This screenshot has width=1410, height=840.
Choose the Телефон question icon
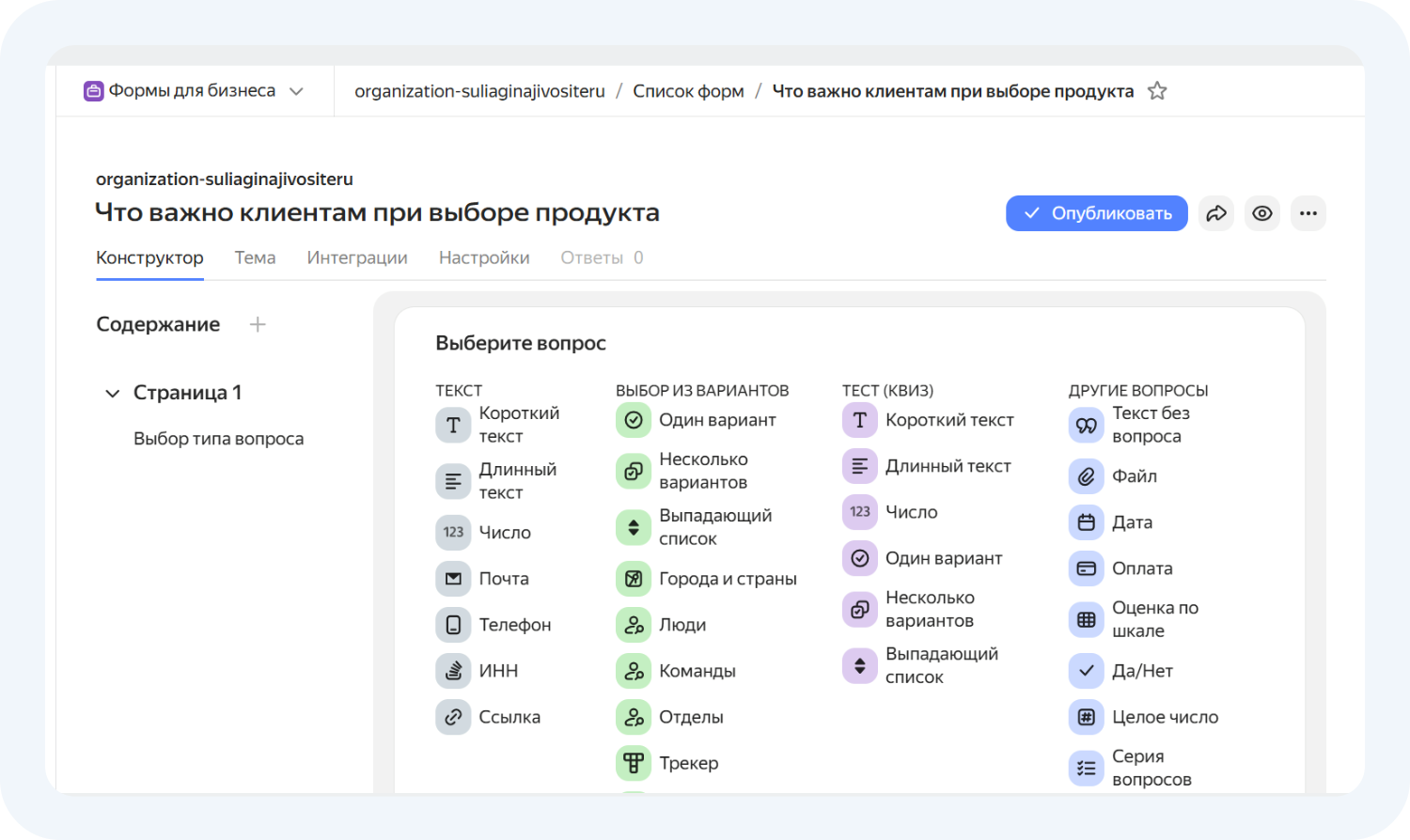tap(453, 624)
